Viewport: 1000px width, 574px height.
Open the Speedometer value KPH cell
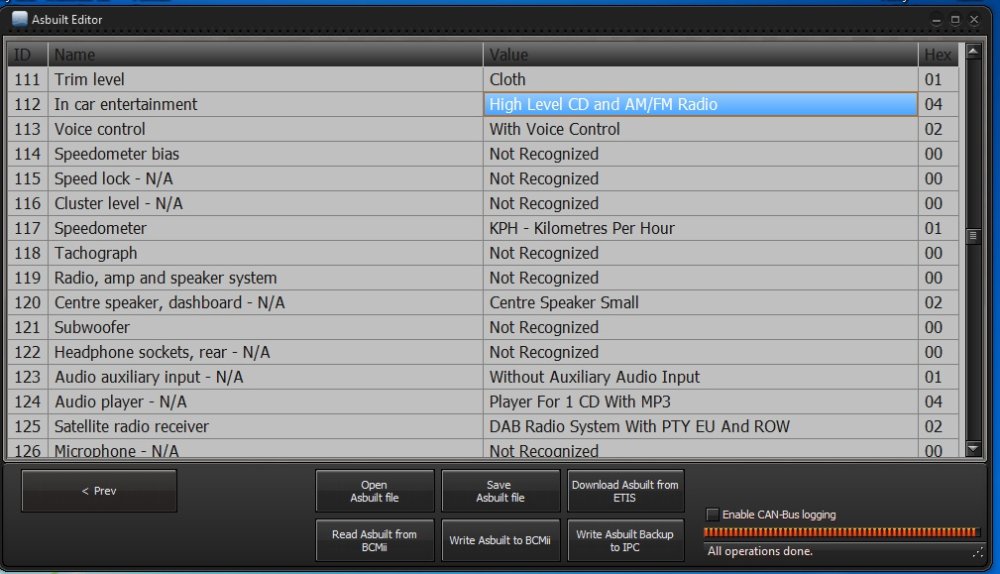pos(700,228)
